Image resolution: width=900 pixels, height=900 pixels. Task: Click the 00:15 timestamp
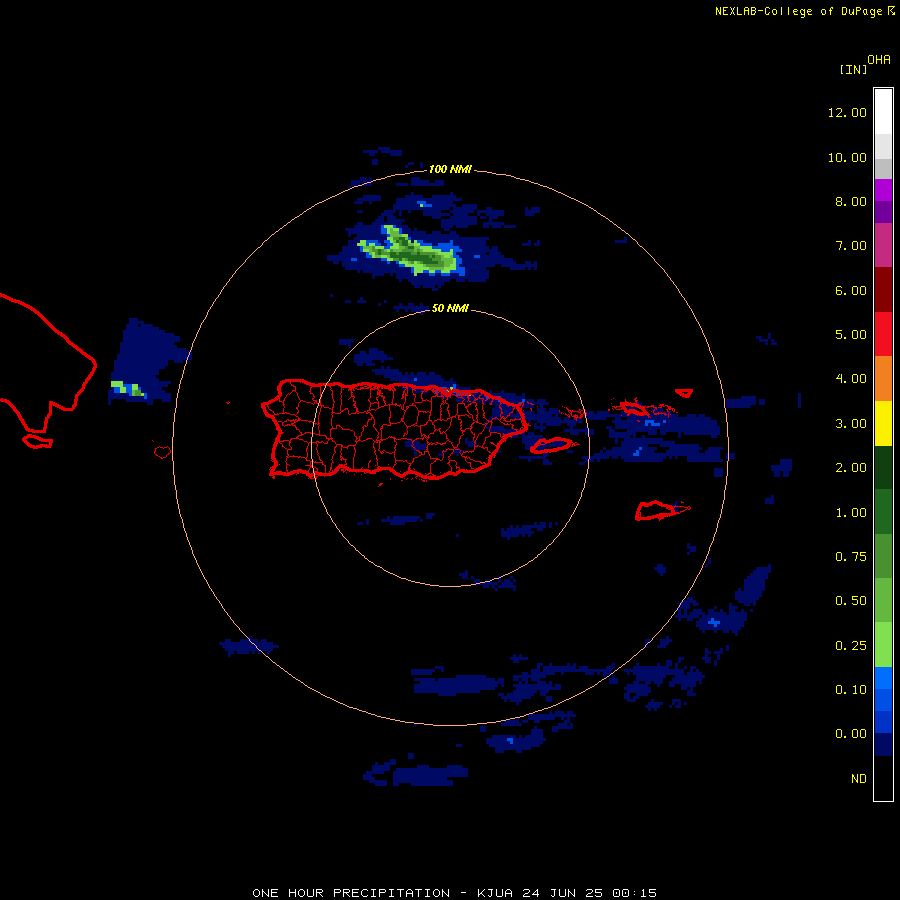[x=634, y=893]
